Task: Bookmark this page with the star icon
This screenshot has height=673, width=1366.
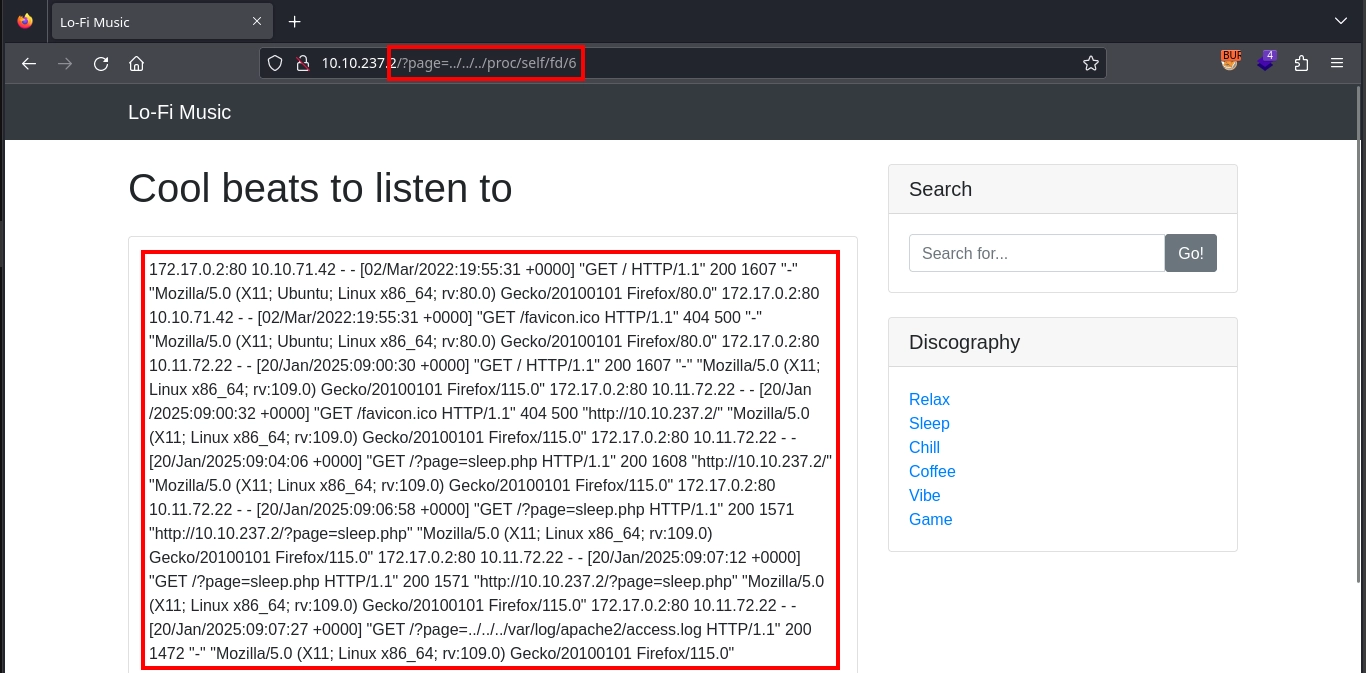Action: coord(1090,64)
